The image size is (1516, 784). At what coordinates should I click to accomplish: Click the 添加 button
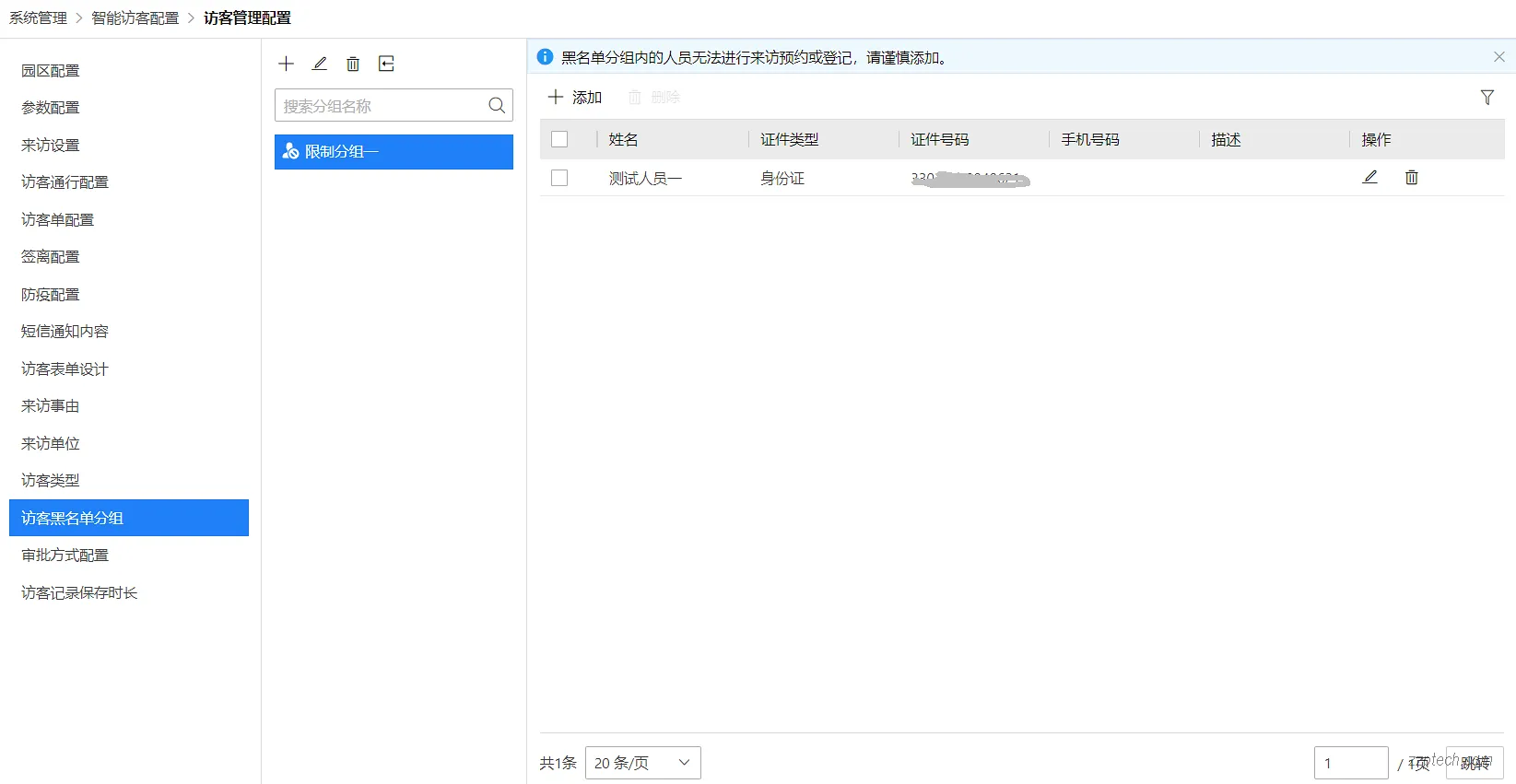coord(575,97)
